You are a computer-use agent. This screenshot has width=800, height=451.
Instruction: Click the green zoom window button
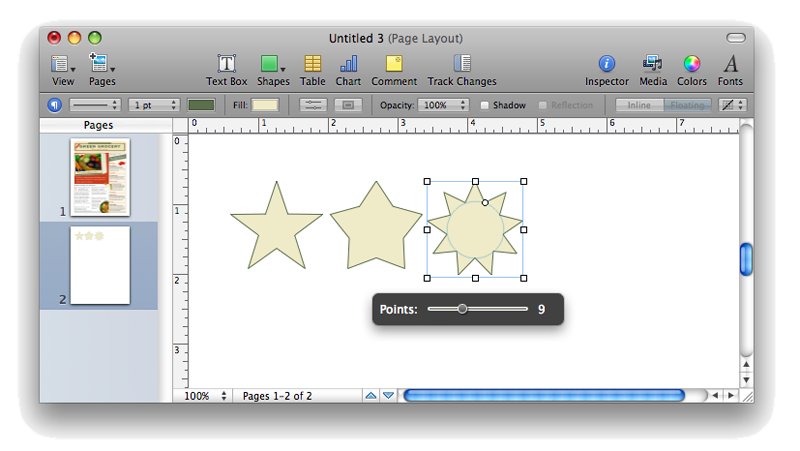[x=95, y=38]
